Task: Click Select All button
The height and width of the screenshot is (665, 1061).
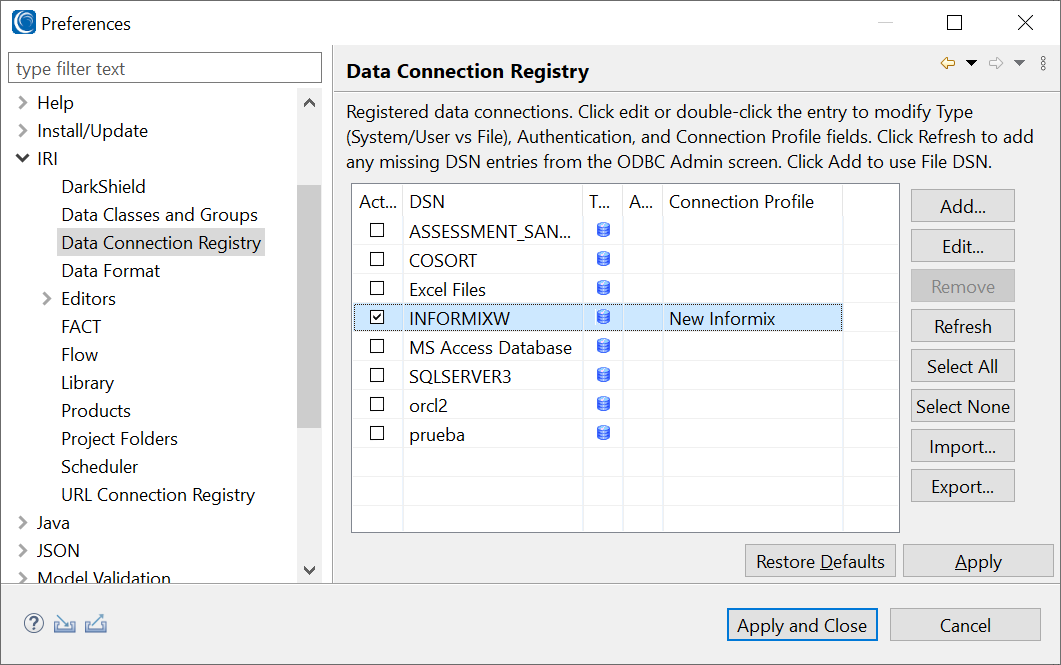Action: 963,366
